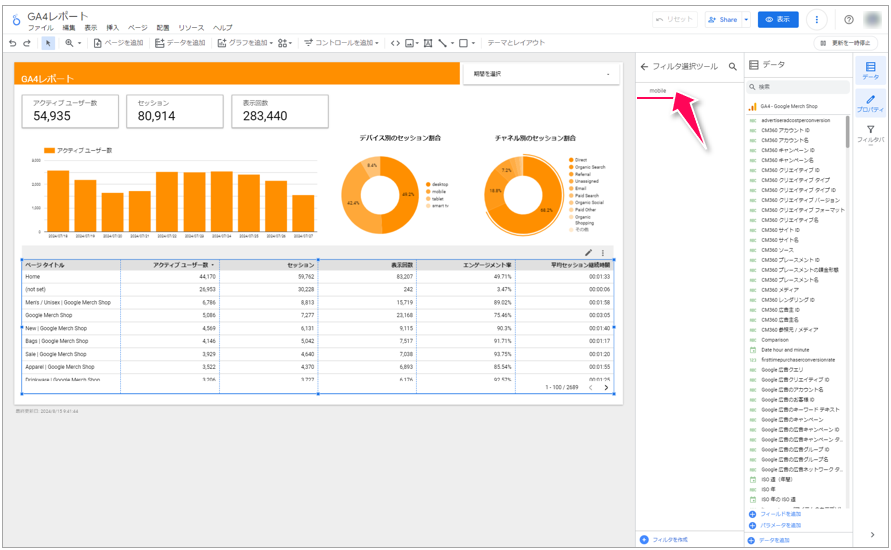Collapse side panel with bottom chevron

(872, 535)
